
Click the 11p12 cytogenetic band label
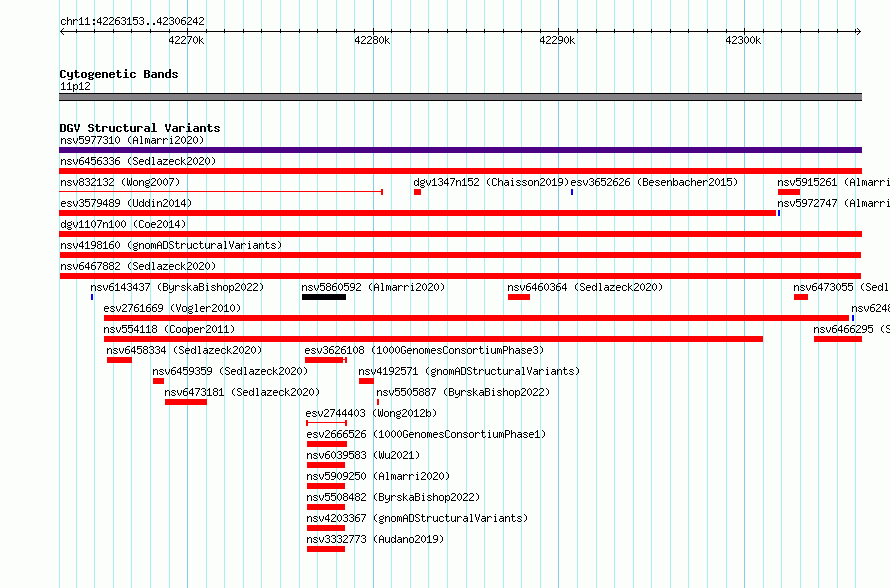pos(75,86)
